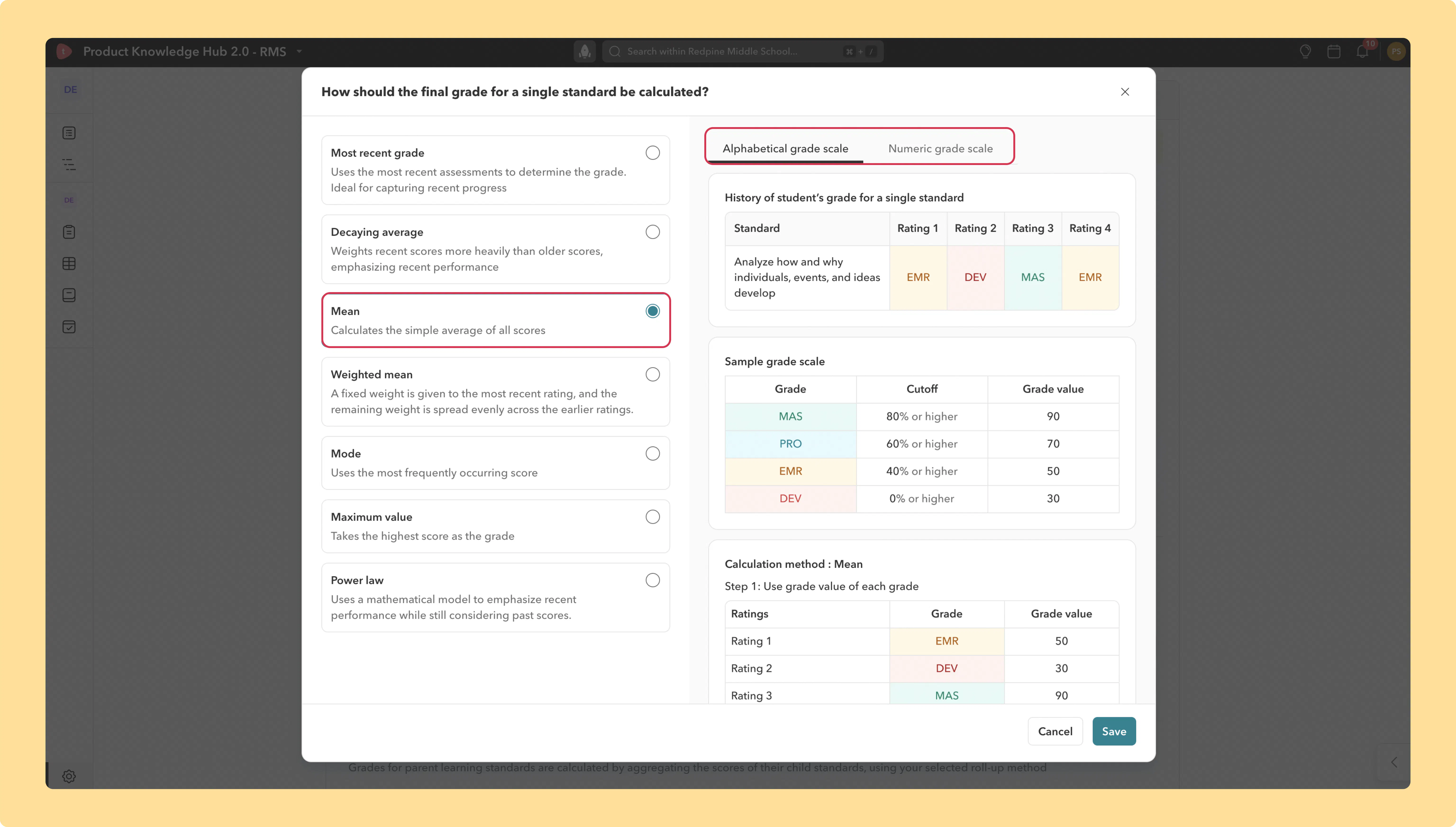Click the '80% or higher' cutoff cell

[922, 416]
